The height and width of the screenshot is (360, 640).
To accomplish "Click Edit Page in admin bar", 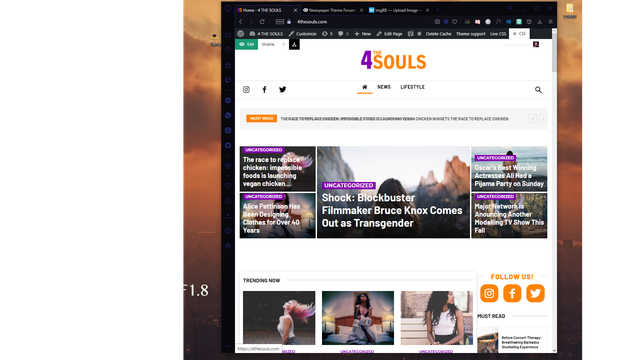I will pos(389,33).
